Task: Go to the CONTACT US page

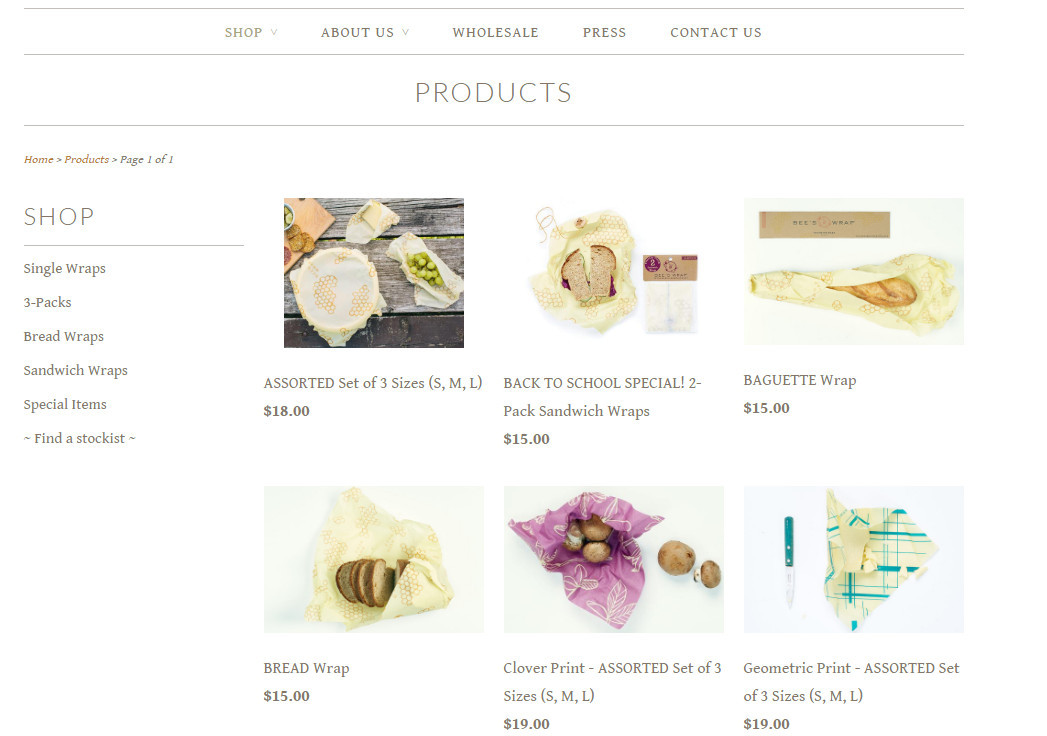Action: pos(716,33)
